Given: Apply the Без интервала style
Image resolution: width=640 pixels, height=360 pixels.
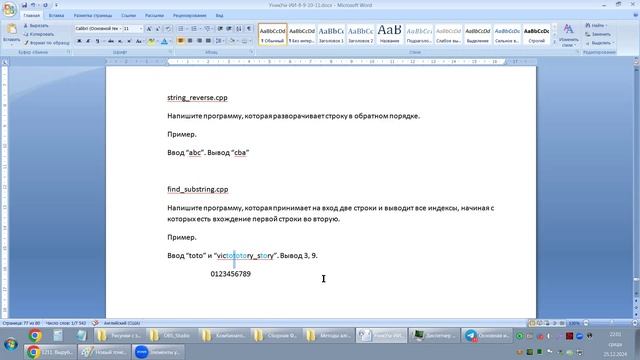Looking at the screenshot, I should point(302,34).
